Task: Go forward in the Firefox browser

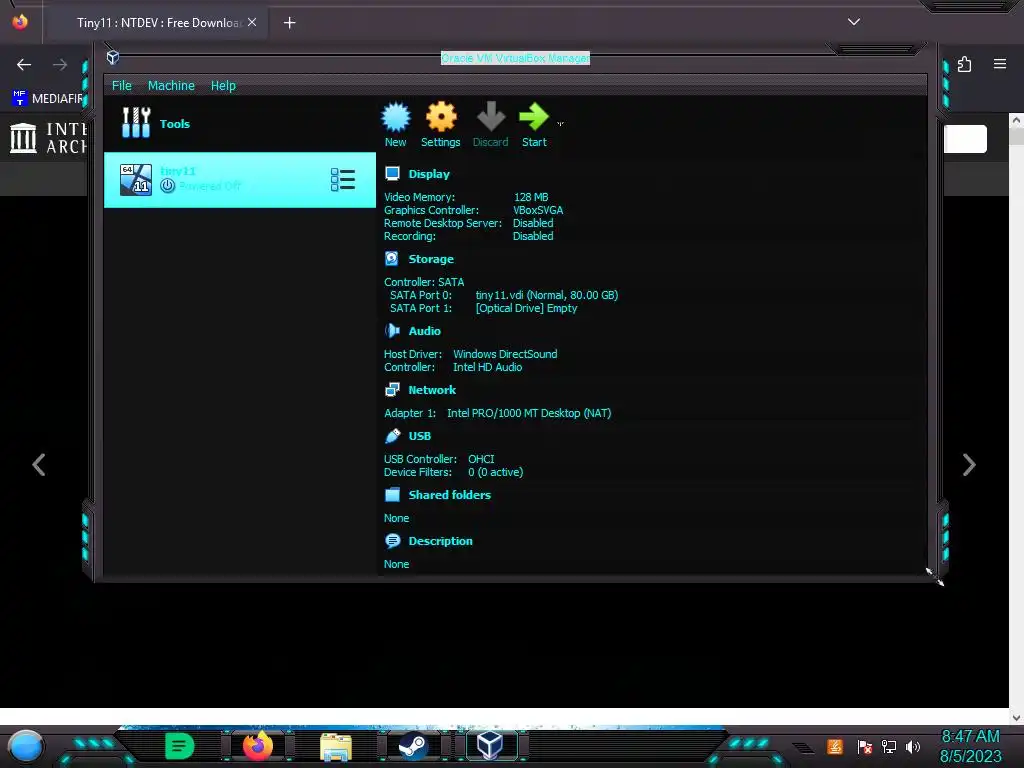Action: pos(60,64)
